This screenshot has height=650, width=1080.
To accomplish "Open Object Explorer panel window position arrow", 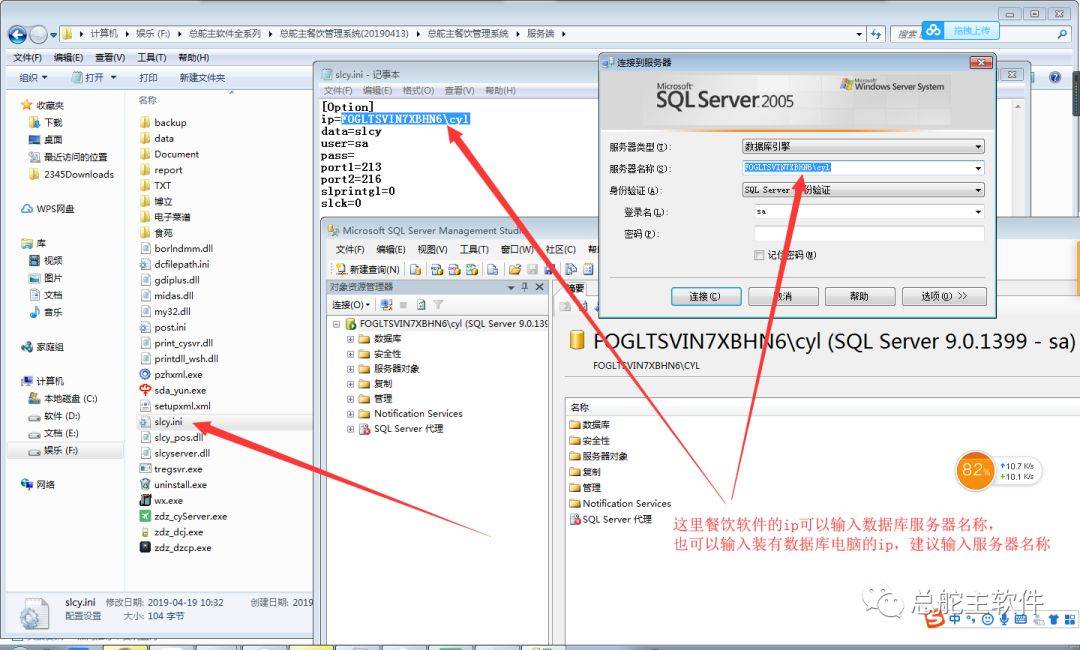I will click(x=511, y=287).
